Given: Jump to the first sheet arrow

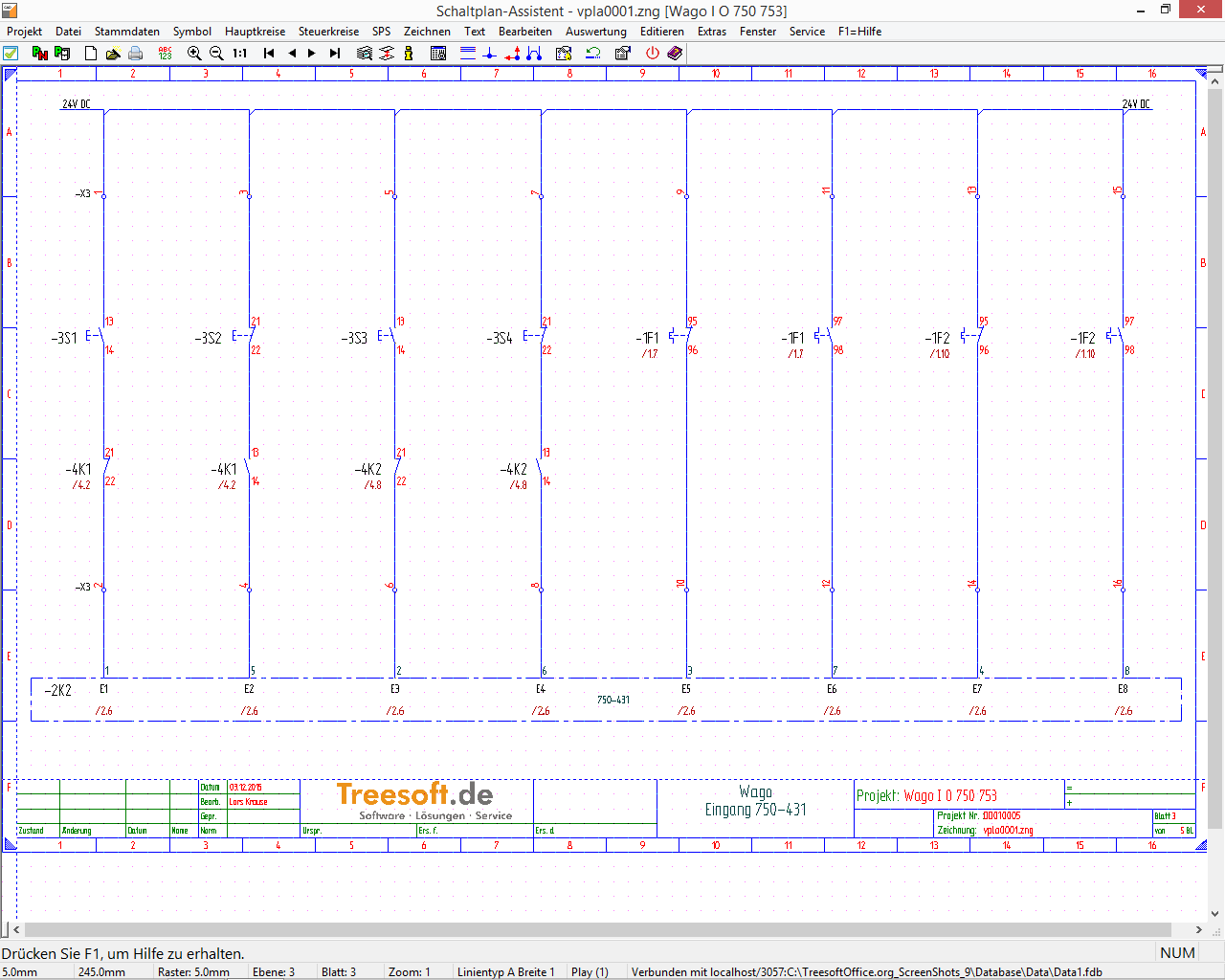Looking at the screenshot, I should (x=269, y=54).
